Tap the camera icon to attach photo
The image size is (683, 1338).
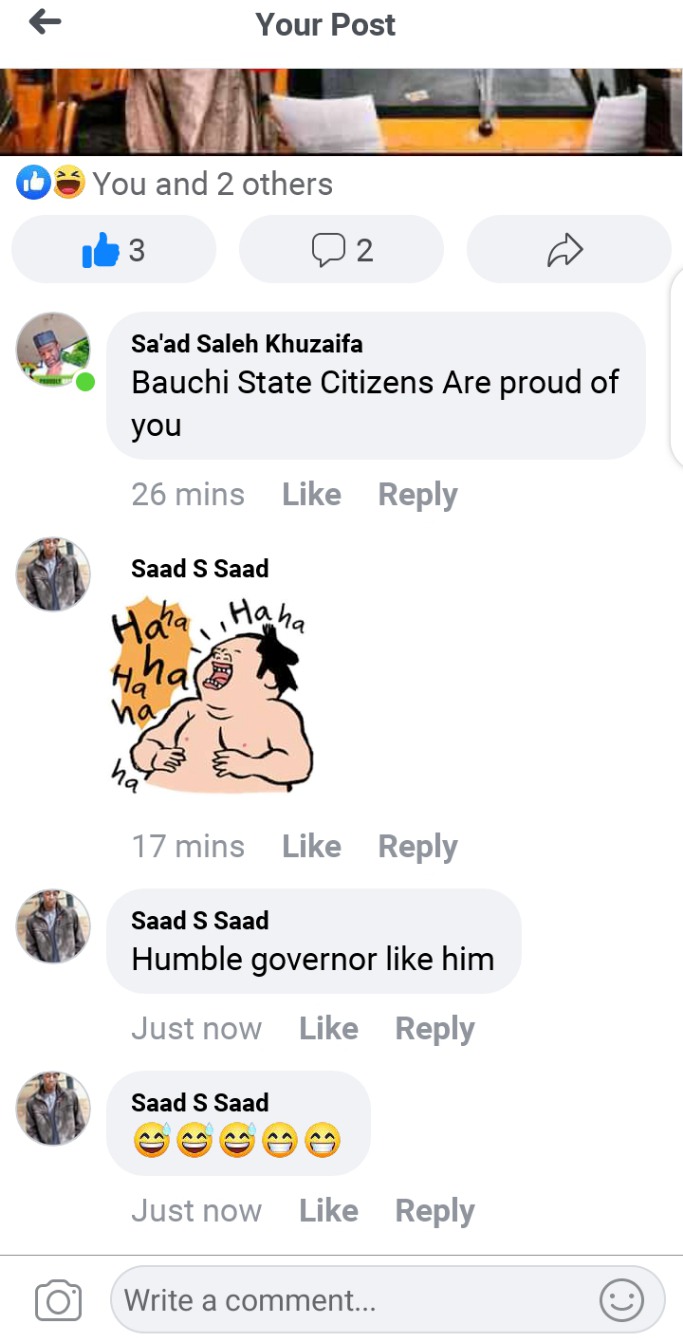tap(58, 1301)
